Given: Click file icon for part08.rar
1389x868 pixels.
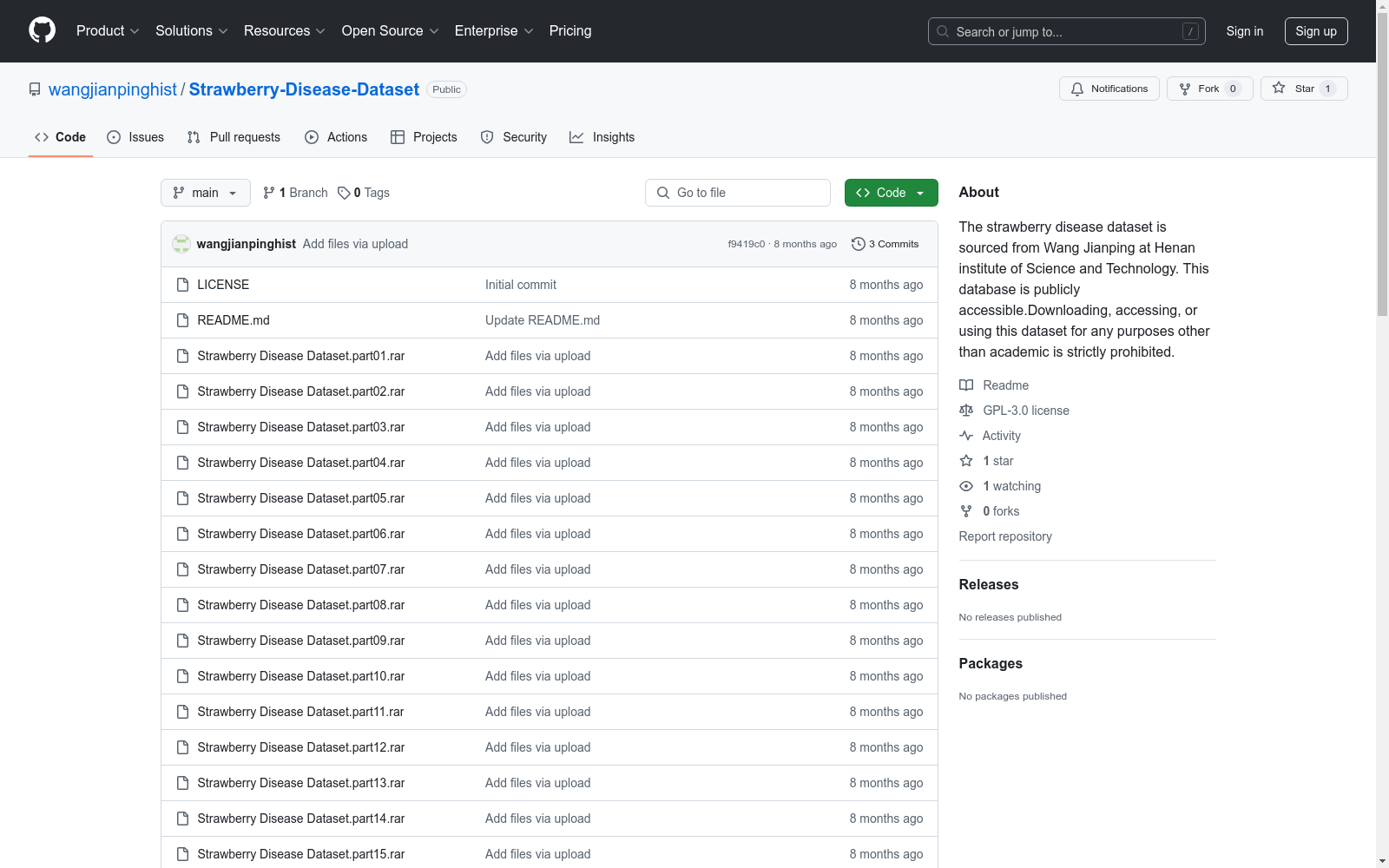Looking at the screenshot, I should pyautogui.click(x=182, y=605).
